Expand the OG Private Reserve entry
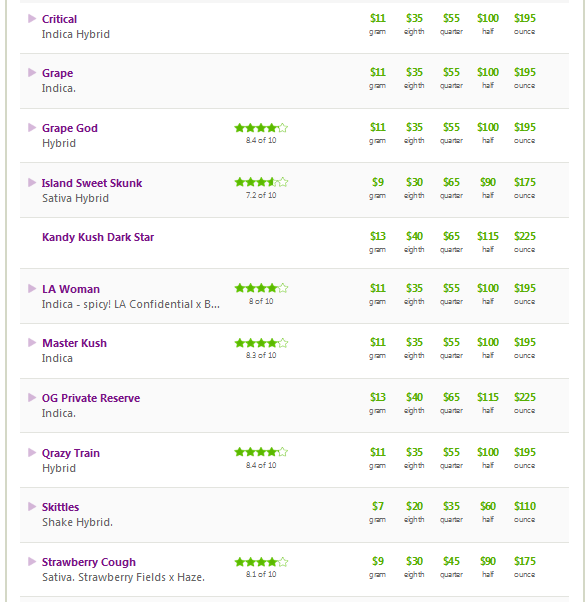The height and width of the screenshot is (602, 588). pyautogui.click(x=32, y=397)
